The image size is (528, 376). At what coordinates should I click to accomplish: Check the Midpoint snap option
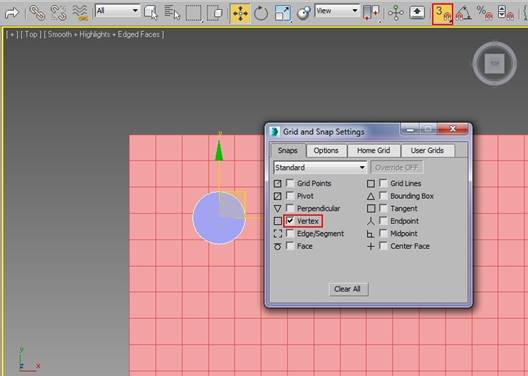coord(383,233)
